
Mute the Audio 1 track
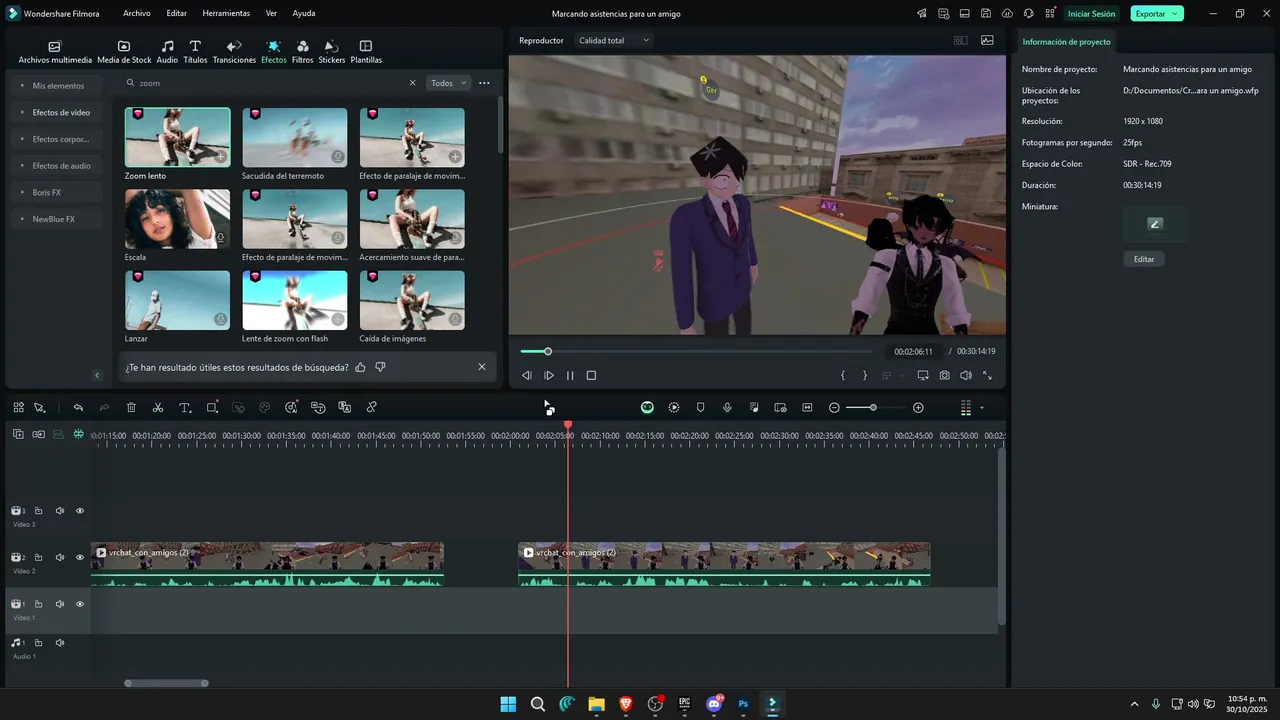coord(60,642)
